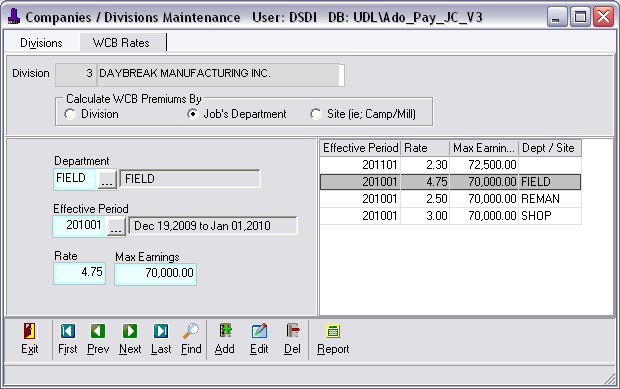Viewport: 620px width, 389px height.
Task: Click 72,500.00 max earnings cell
Action: pos(484,164)
